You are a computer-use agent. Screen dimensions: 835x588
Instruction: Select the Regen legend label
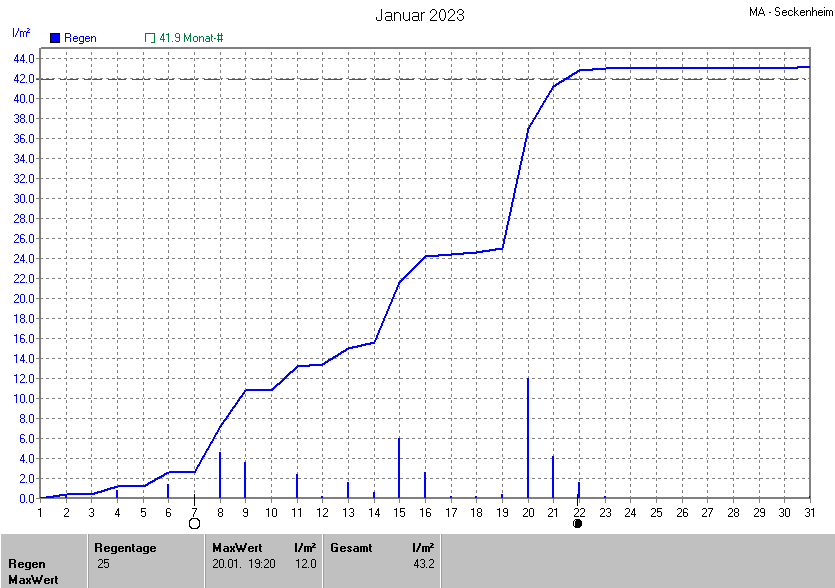80,38
